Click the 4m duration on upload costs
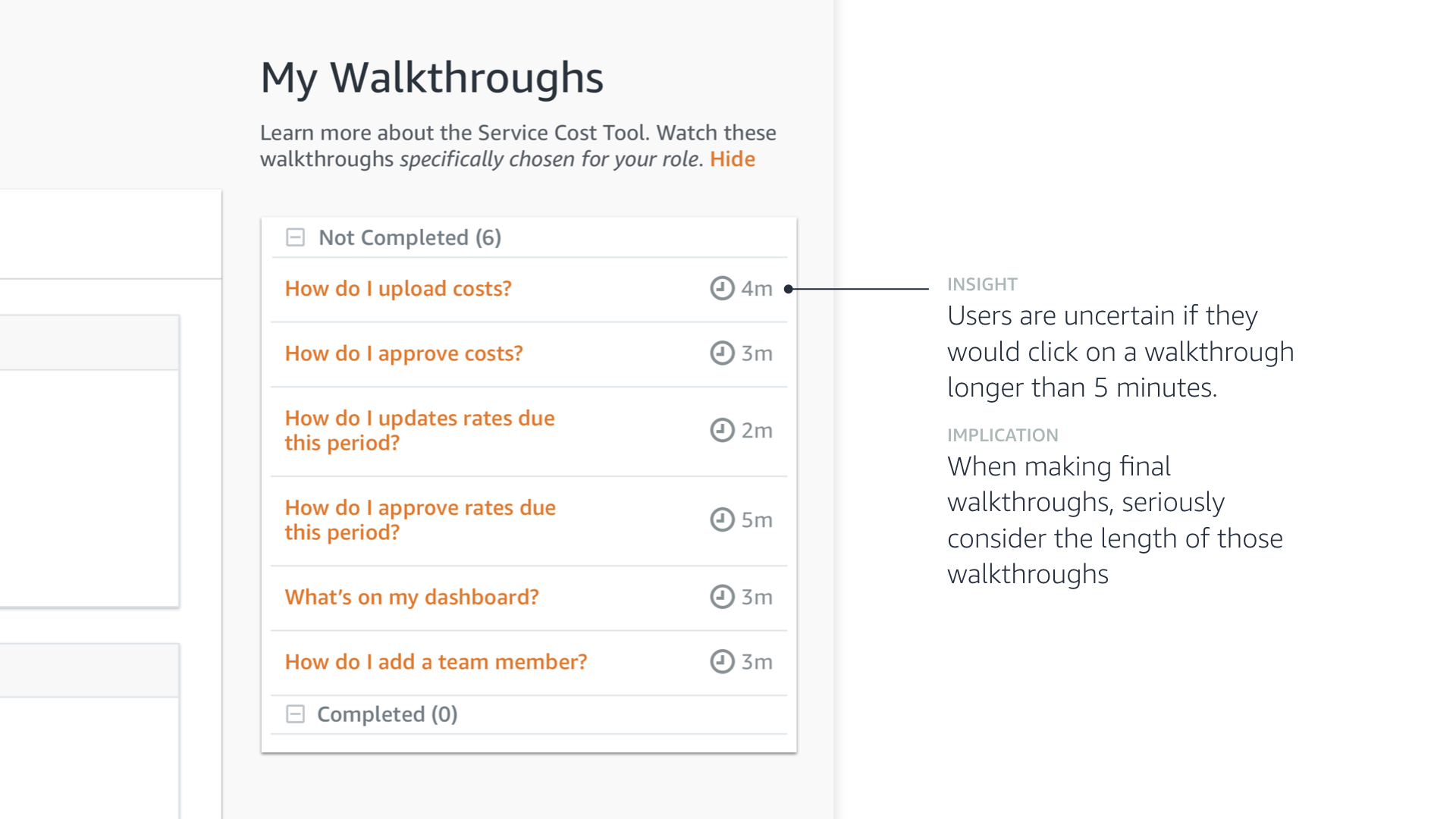The width and height of the screenshot is (1456, 819). tap(757, 289)
